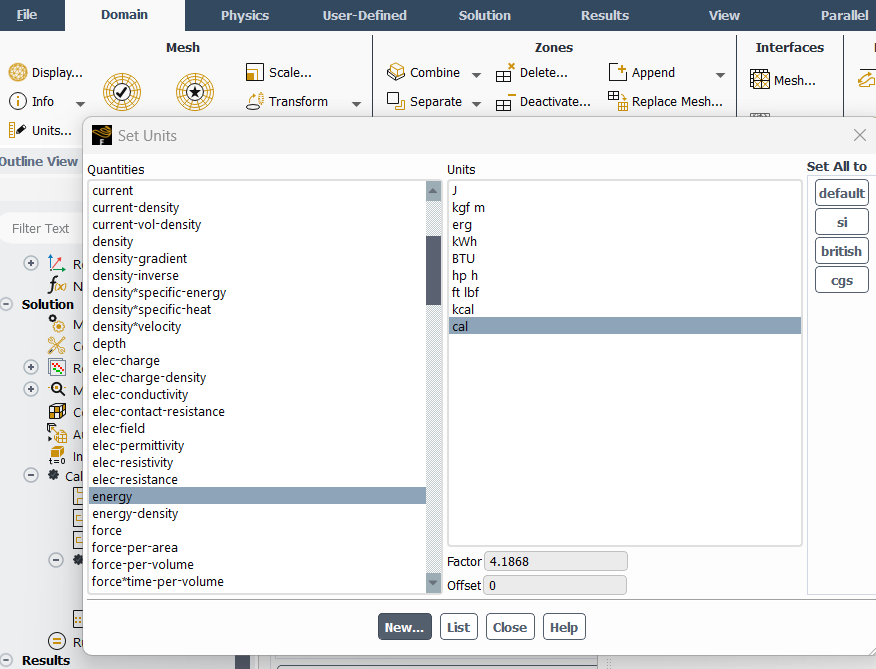Collapse the Solution tree node
The image size is (876, 669).
pyautogui.click(x=7, y=305)
